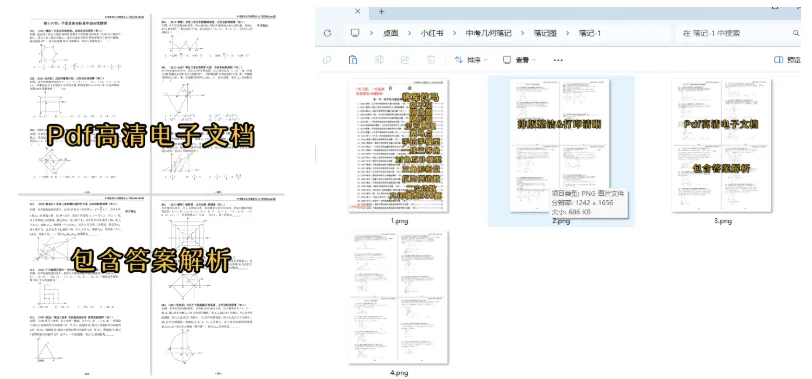Click the Delete trash icon in toolbar
This screenshot has height=379, width=812.
pos(431,60)
